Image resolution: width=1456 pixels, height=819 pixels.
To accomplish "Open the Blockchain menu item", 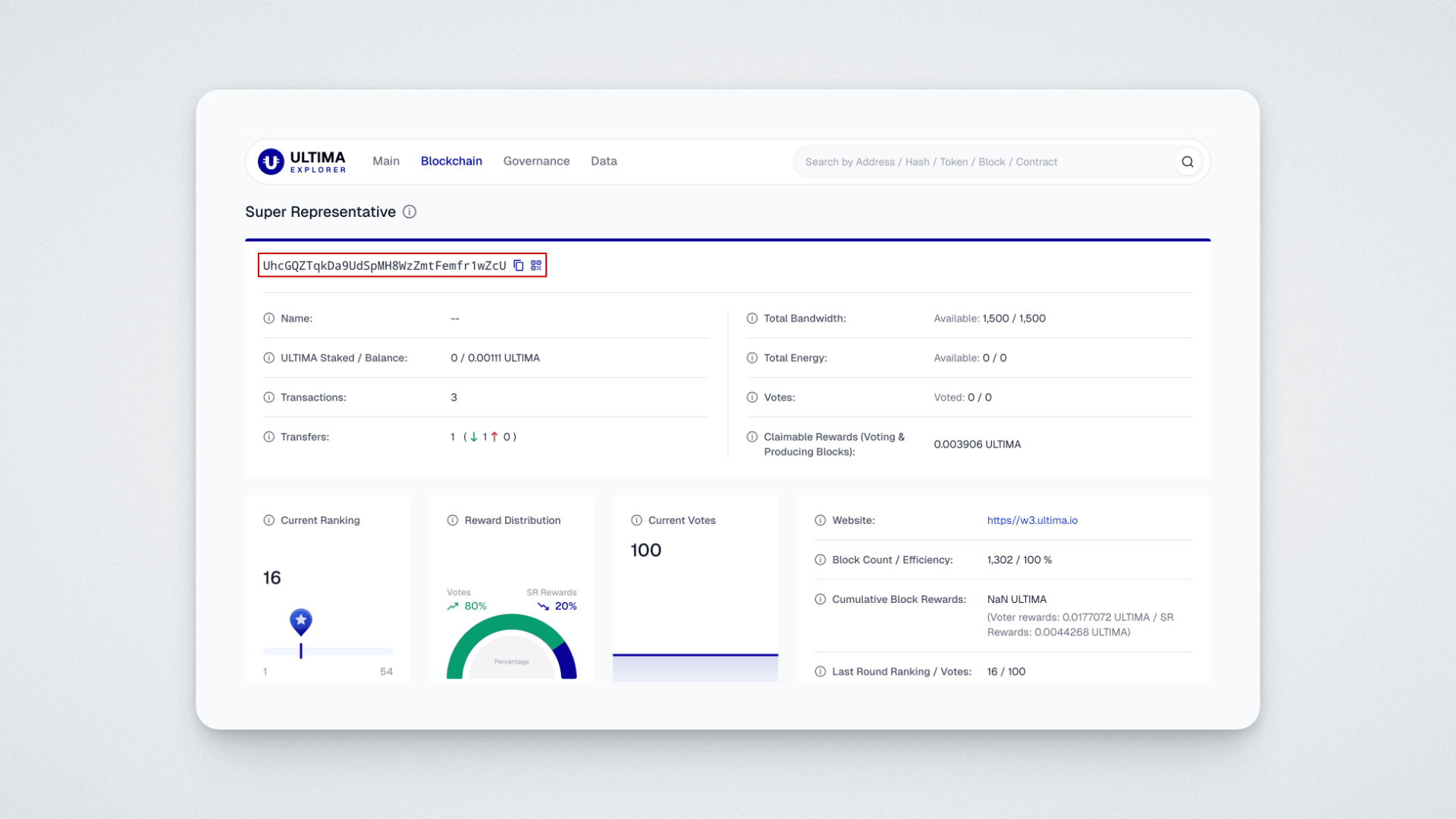I will click(x=451, y=161).
